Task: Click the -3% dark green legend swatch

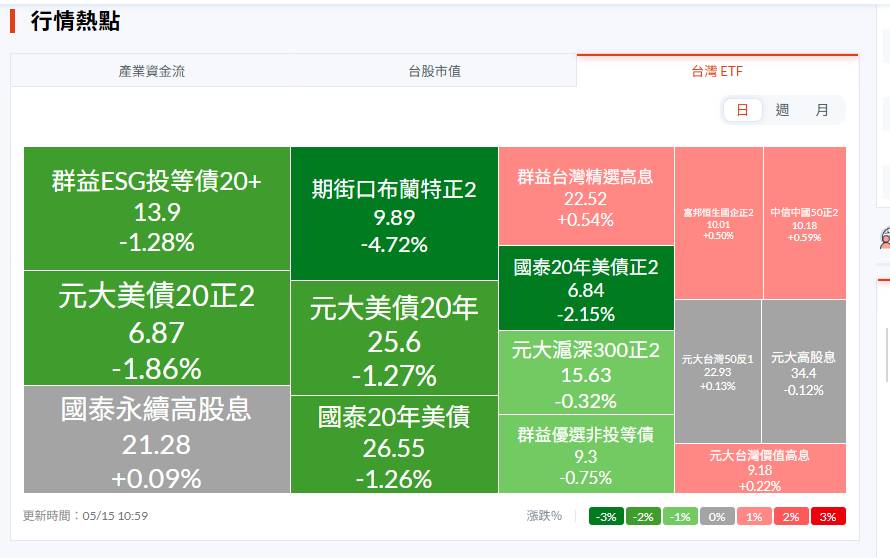Action: pos(607,517)
